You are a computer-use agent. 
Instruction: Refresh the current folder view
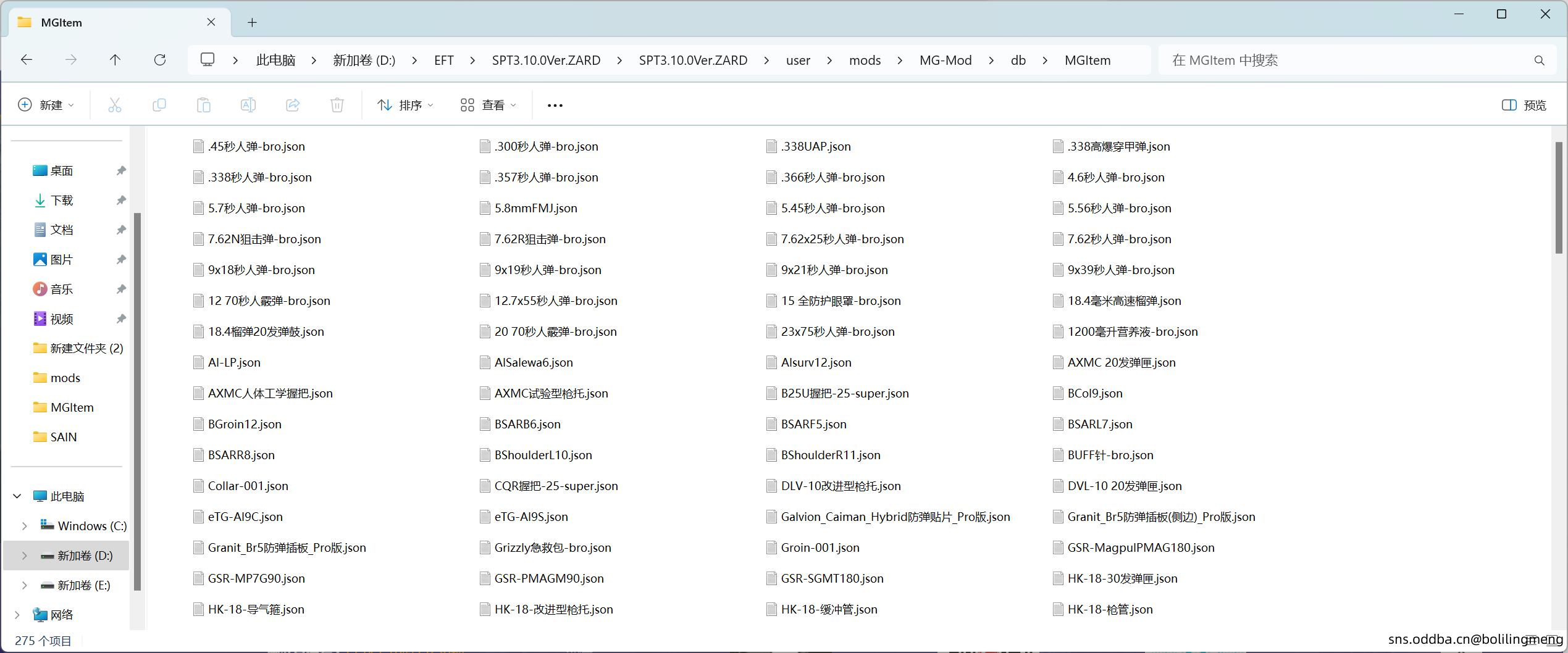pyautogui.click(x=160, y=60)
